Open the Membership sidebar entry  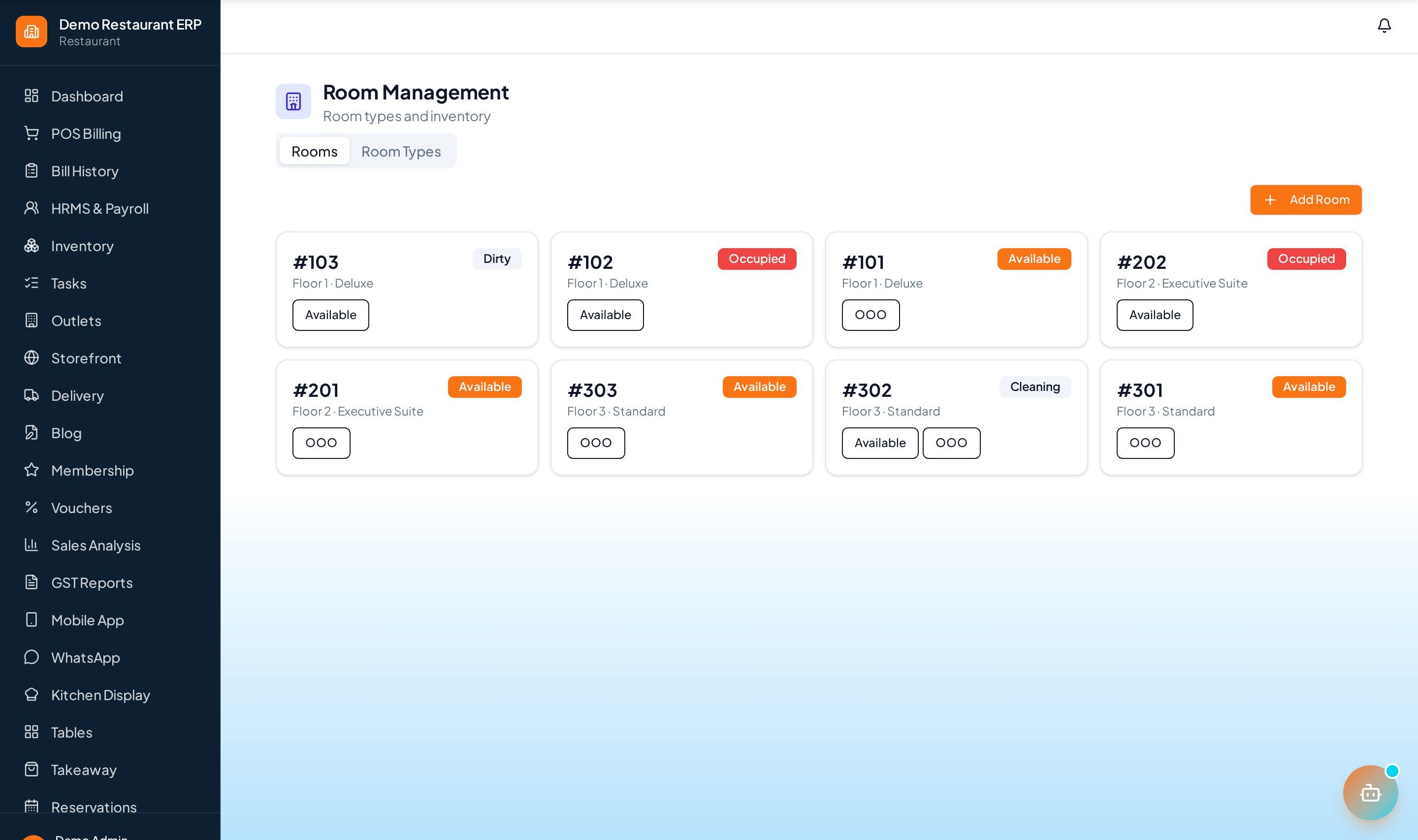pos(110,470)
